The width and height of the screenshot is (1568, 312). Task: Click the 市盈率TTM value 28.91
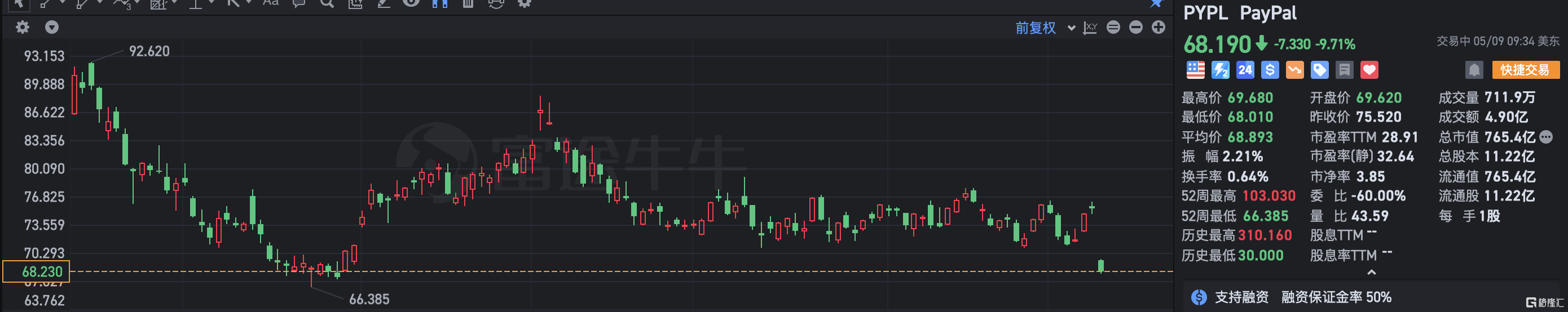click(1399, 137)
